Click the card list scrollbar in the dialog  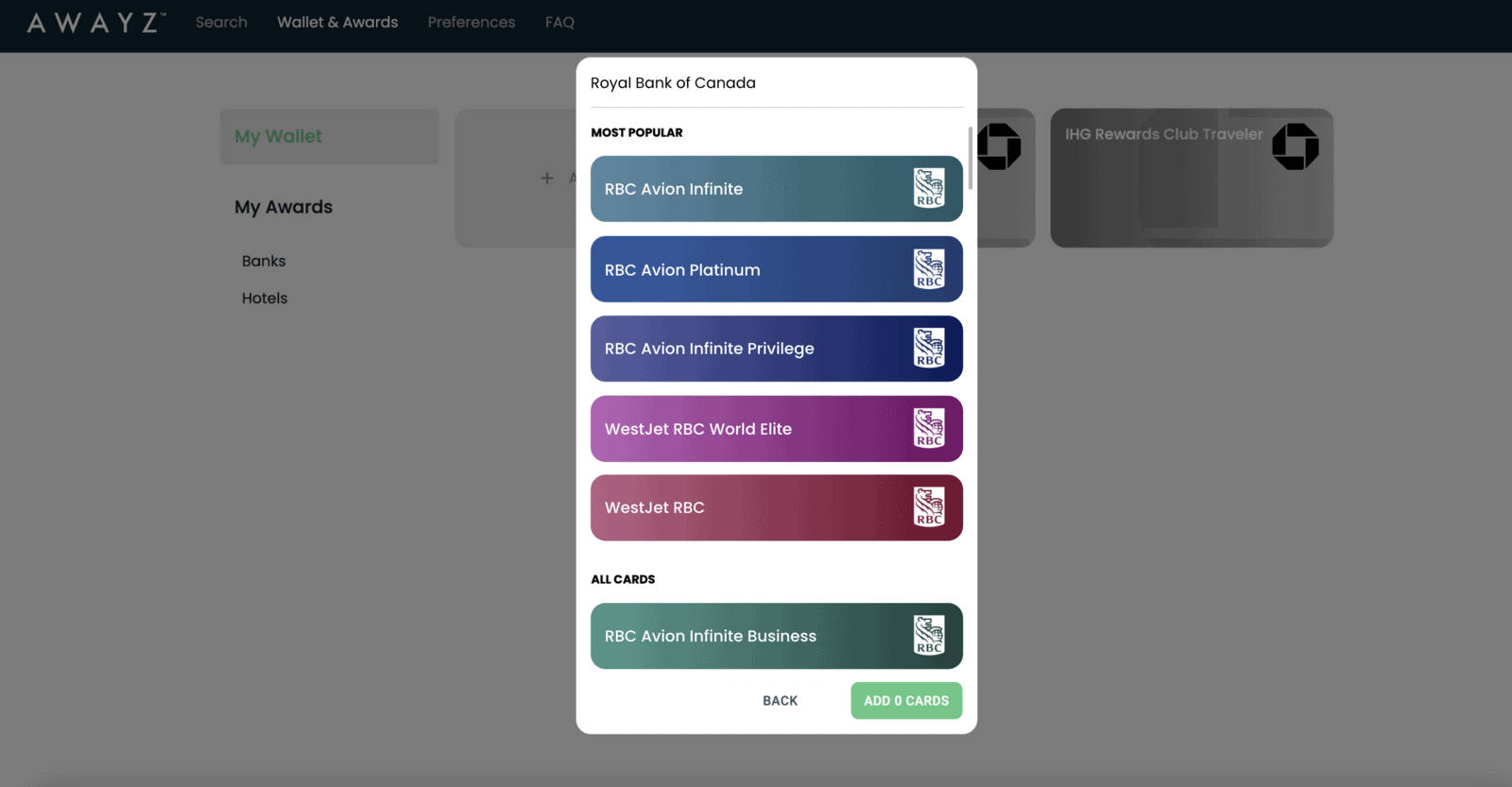[970, 159]
